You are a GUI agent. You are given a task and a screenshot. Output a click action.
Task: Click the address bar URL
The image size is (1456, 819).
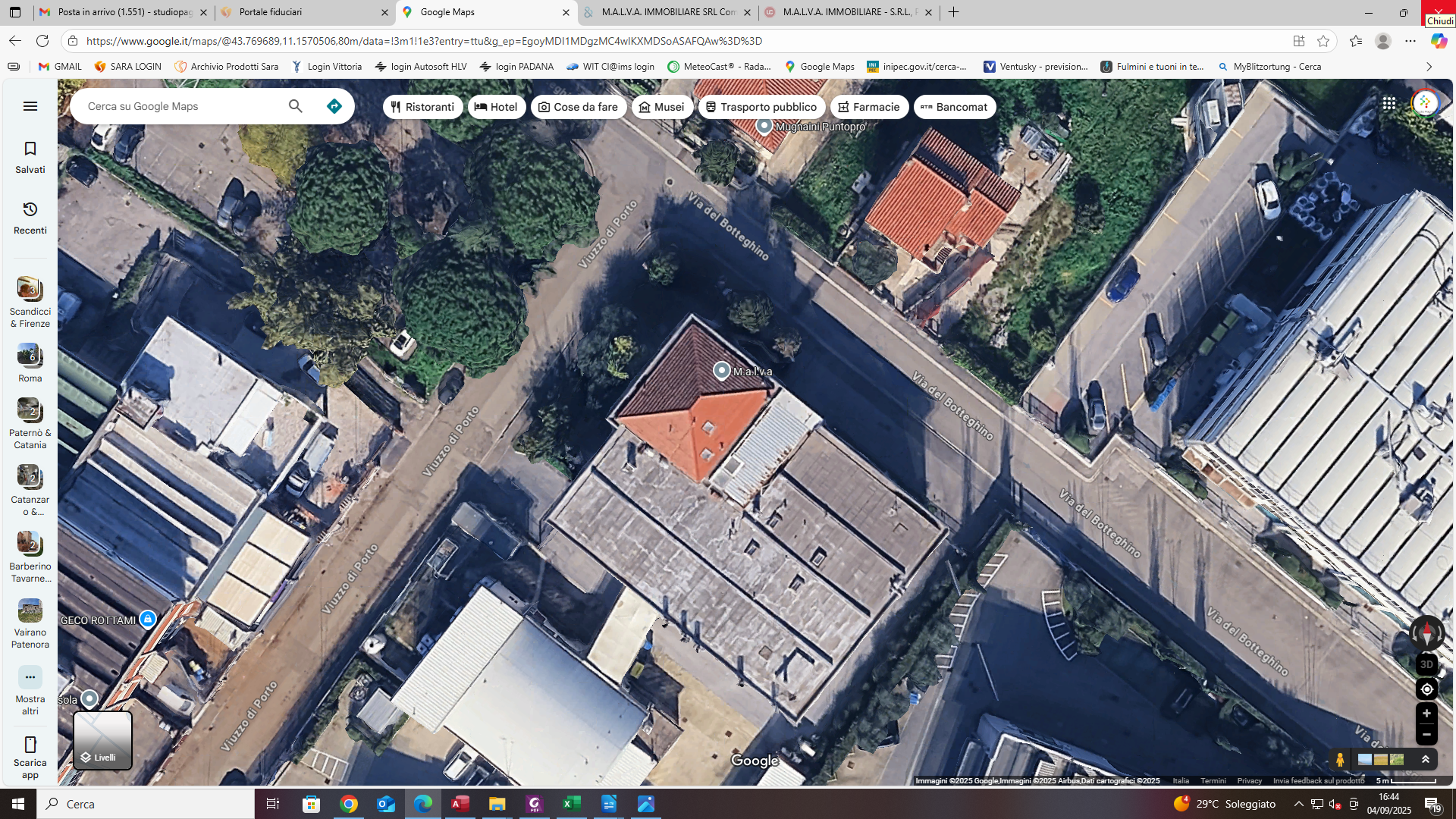tap(424, 41)
